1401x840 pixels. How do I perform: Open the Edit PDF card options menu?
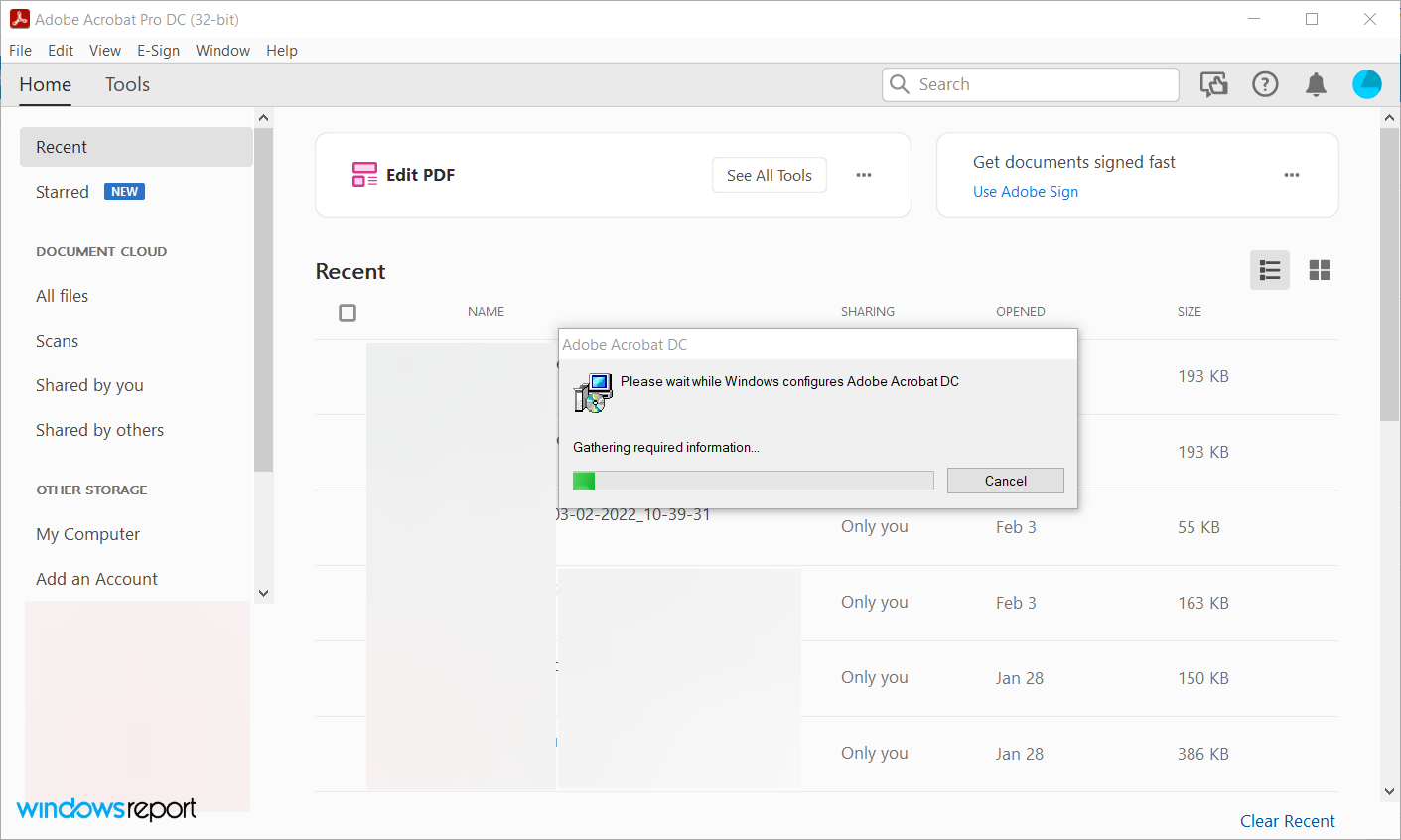click(x=864, y=175)
